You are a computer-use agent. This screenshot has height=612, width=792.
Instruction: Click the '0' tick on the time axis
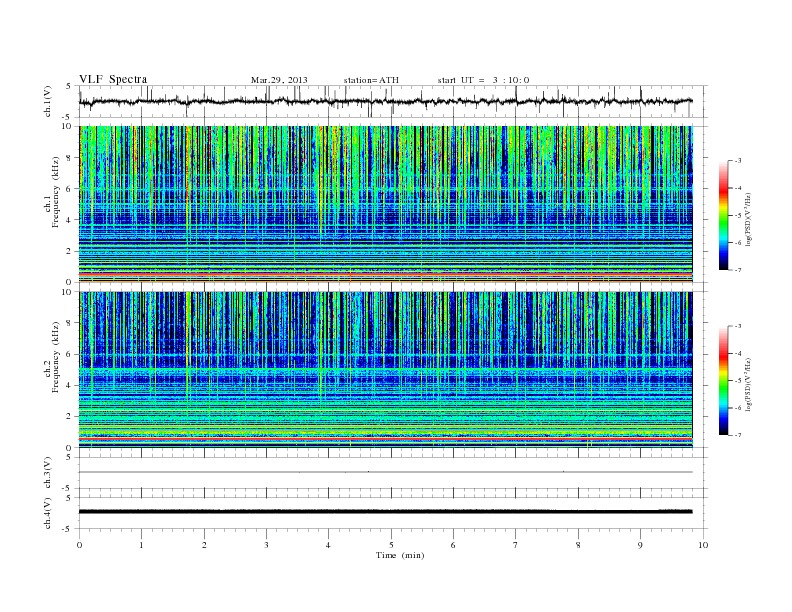pyautogui.click(x=79, y=545)
